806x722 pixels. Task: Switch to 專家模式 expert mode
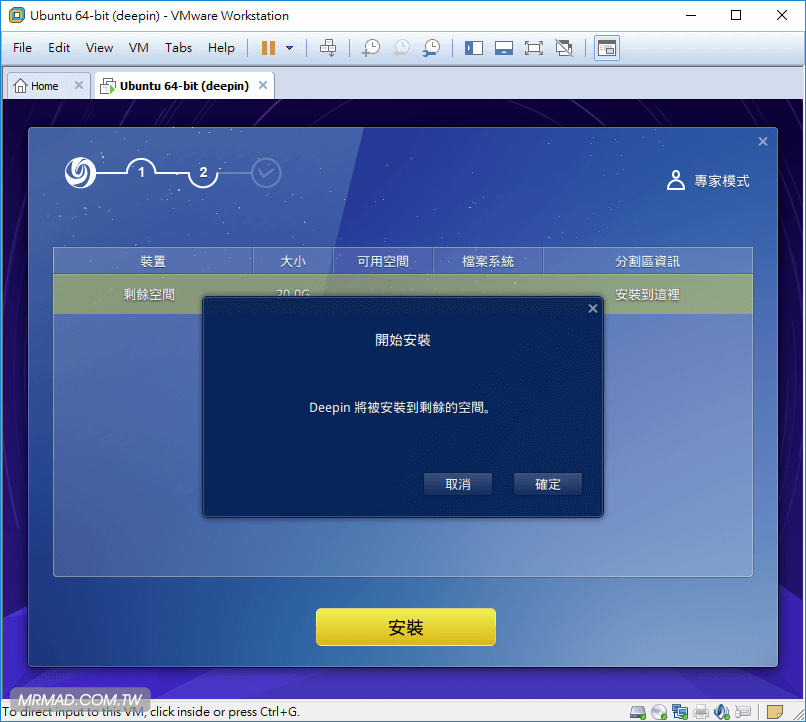pos(709,181)
